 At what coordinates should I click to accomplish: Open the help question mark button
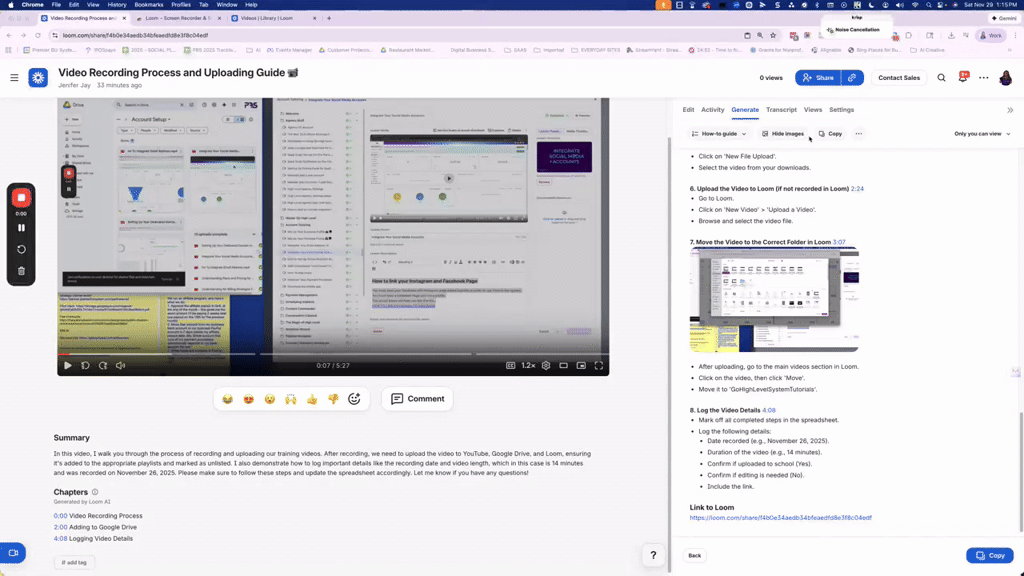(653, 555)
